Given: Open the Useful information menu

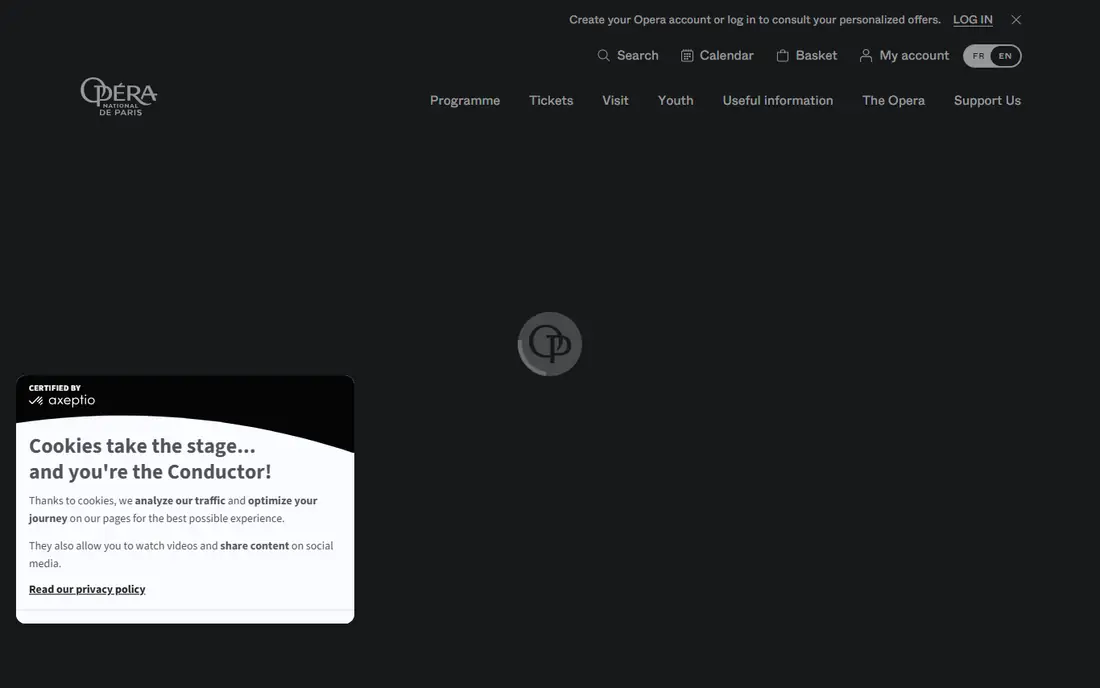Looking at the screenshot, I should 778,100.
